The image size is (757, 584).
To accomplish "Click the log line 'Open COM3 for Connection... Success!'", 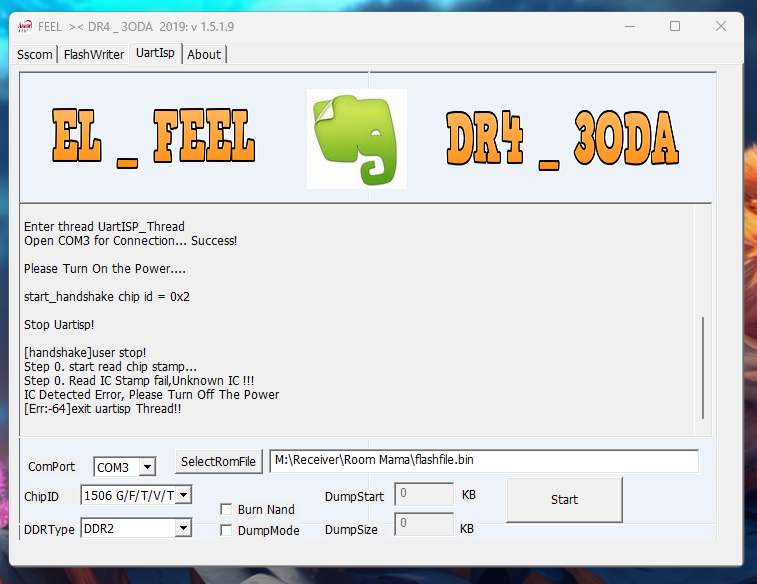I will pos(130,241).
